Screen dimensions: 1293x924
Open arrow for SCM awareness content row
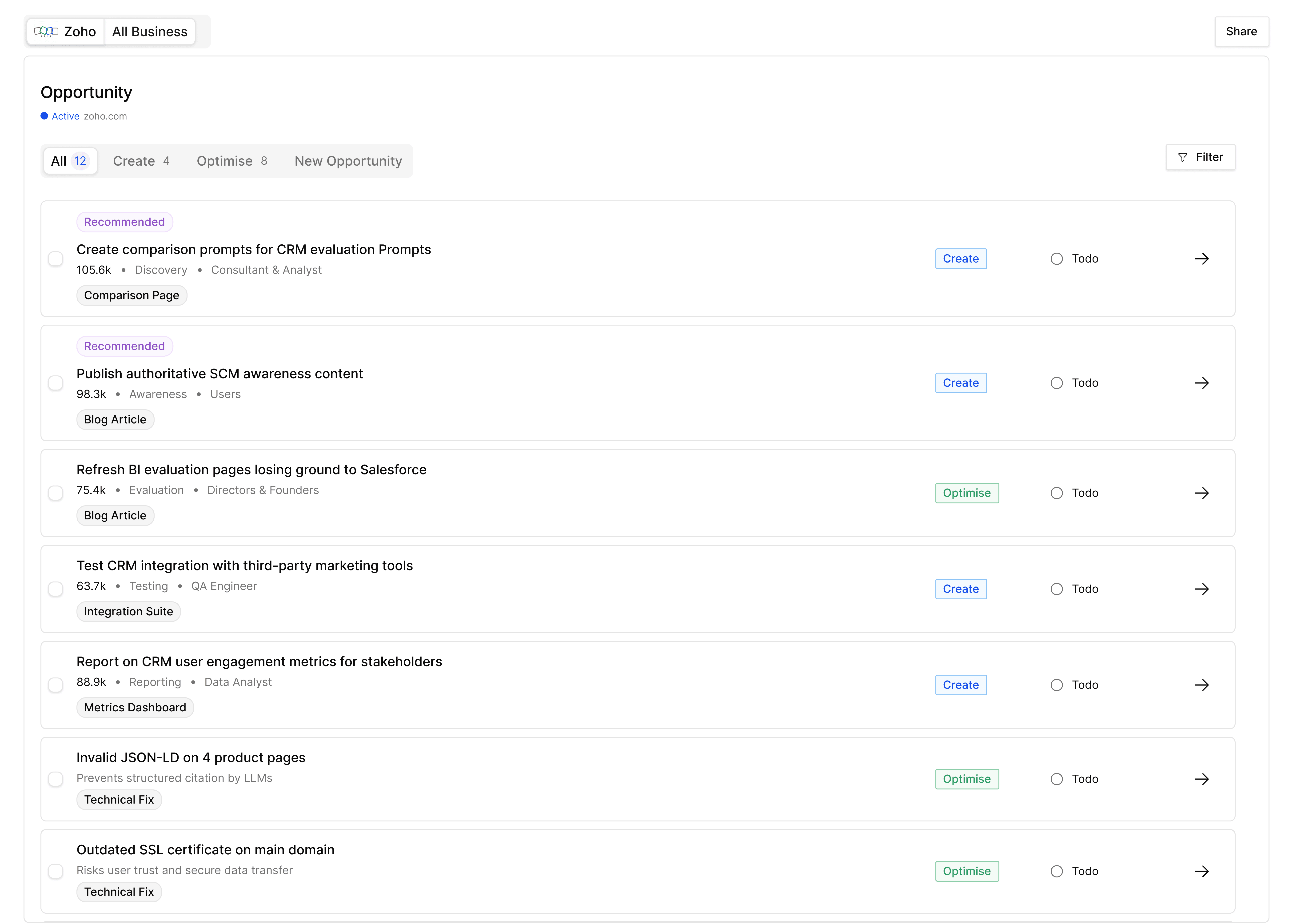[1201, 383]
